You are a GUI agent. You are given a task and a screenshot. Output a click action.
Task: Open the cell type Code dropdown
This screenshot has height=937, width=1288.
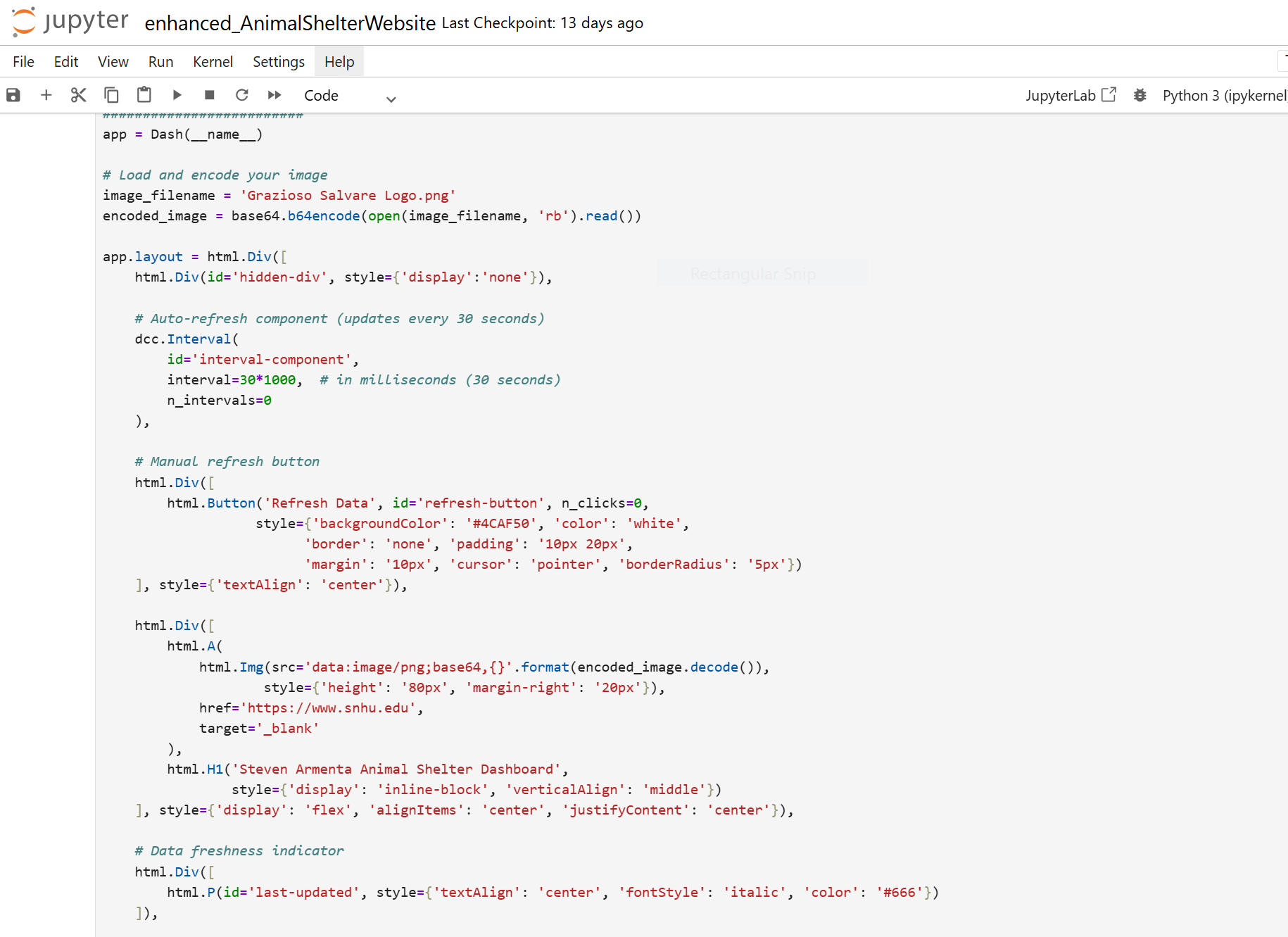(x=350, y=96)
